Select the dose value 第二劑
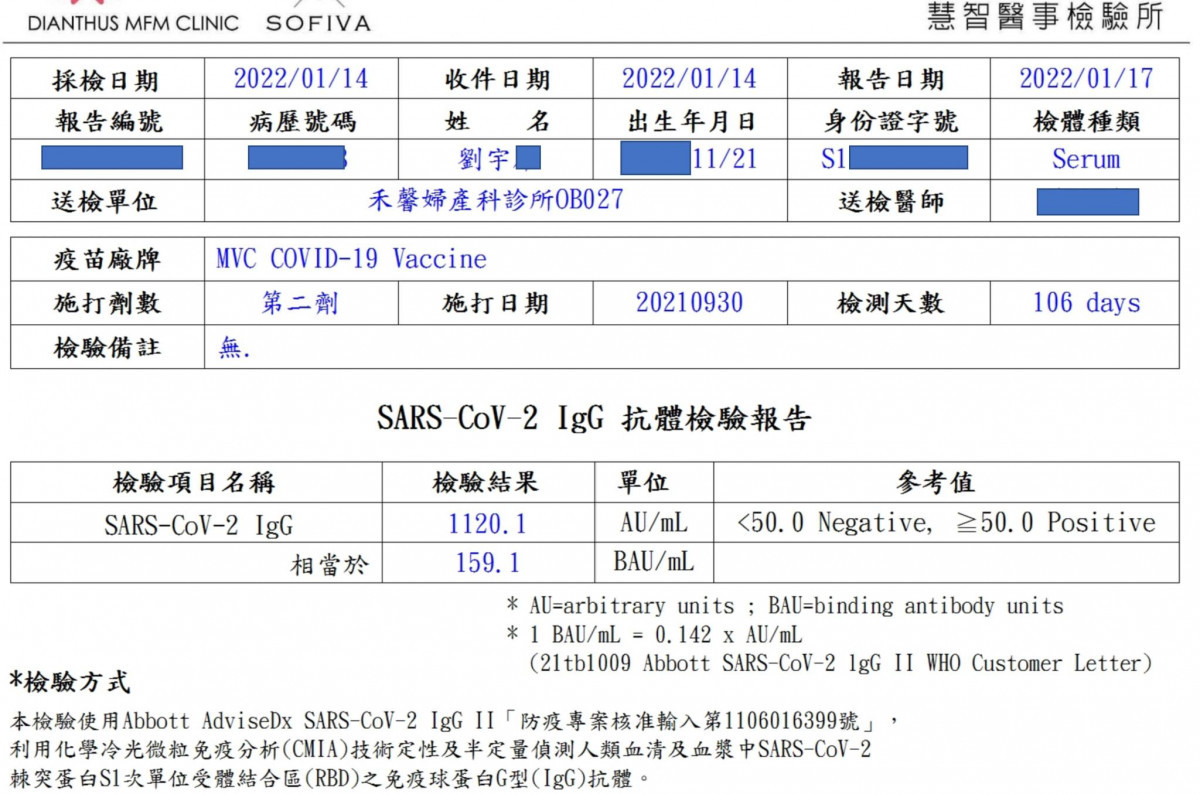The height and width of the screenshot is (794, 1200). click(x=301, y=303)
